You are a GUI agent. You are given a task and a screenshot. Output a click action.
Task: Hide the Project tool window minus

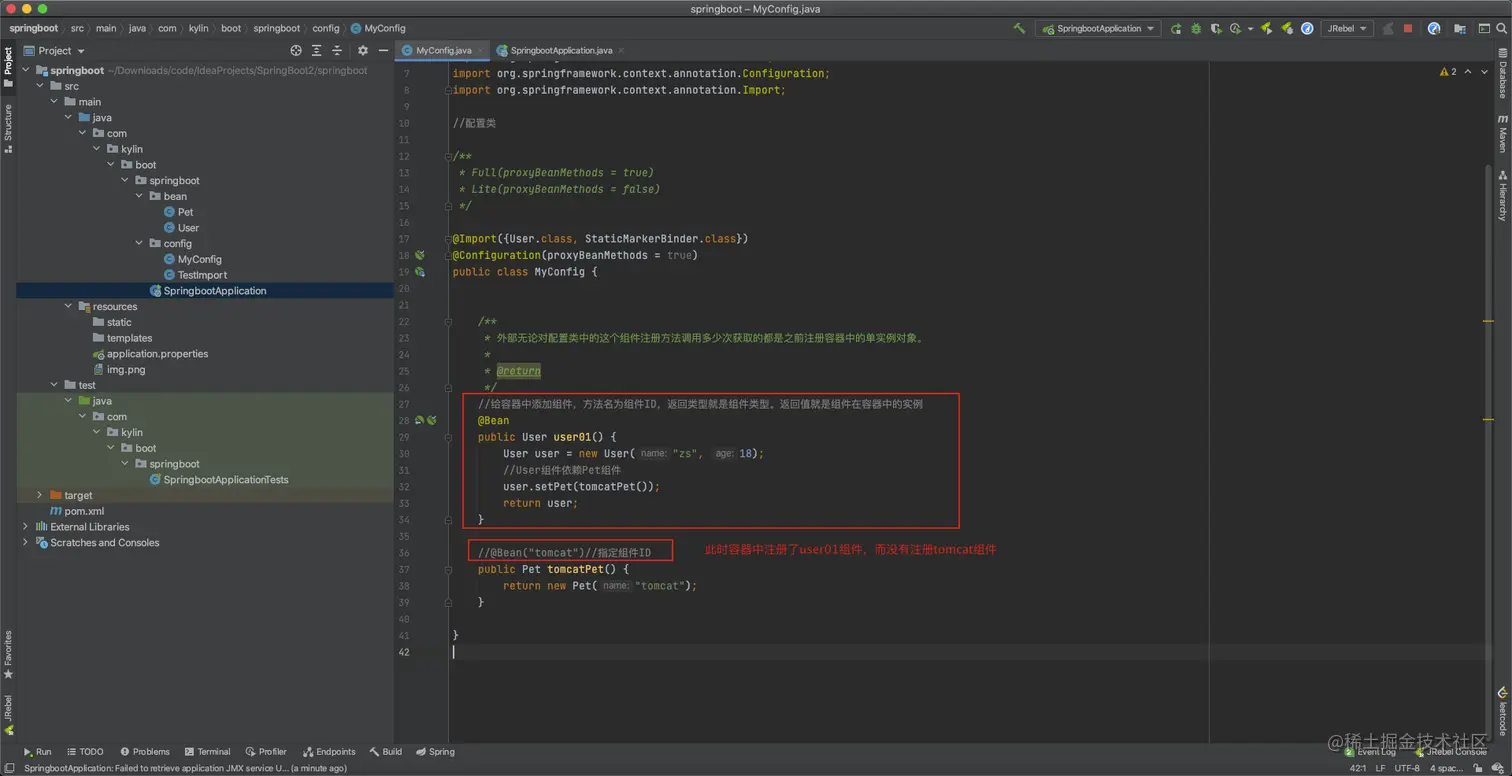pos(383,50)
